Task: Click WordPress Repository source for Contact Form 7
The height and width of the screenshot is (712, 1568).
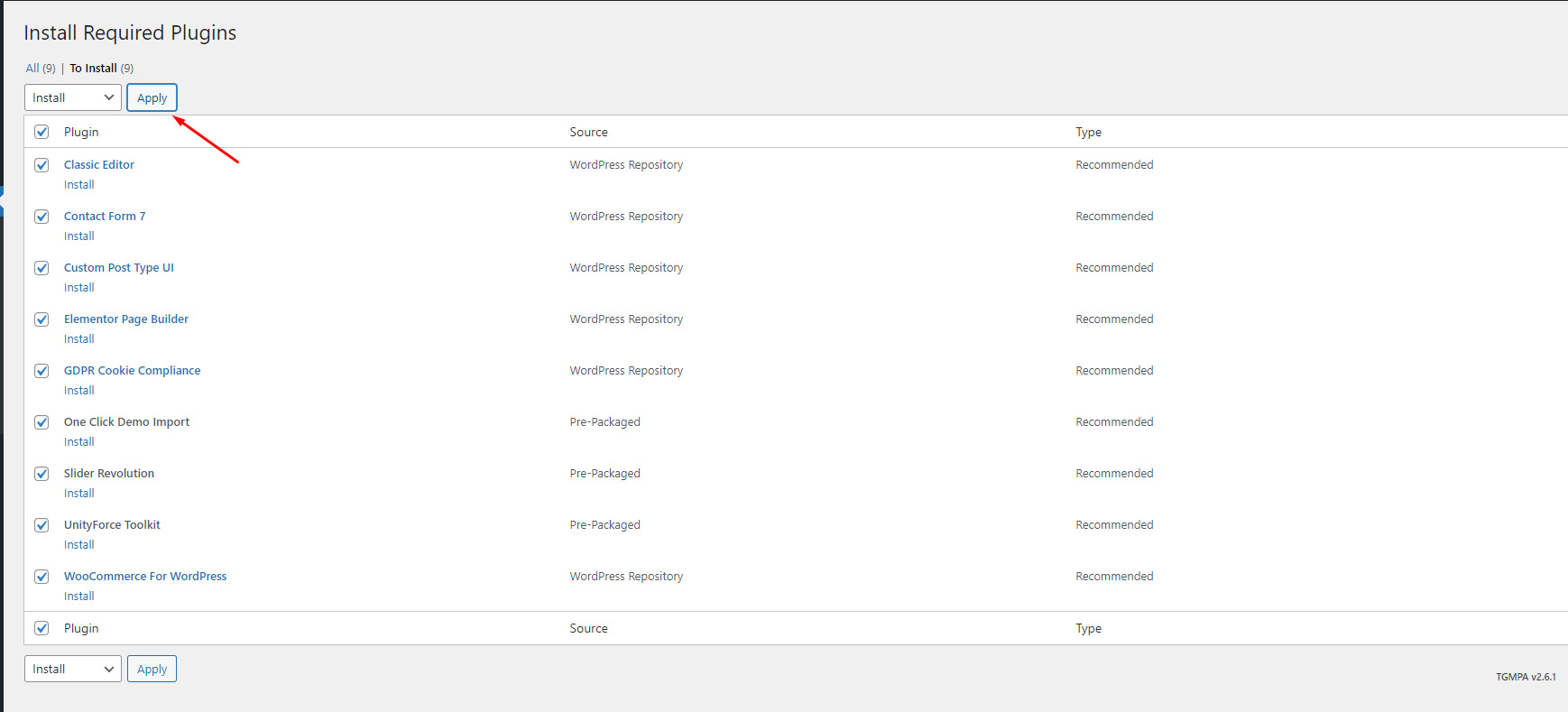Action: coord(626,216)
